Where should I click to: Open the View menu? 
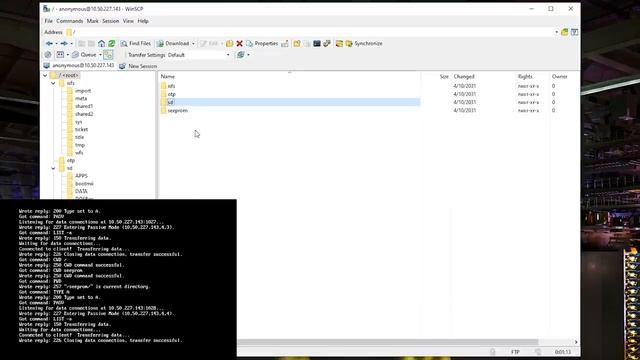pyautogui.click(x=128, y=21)
